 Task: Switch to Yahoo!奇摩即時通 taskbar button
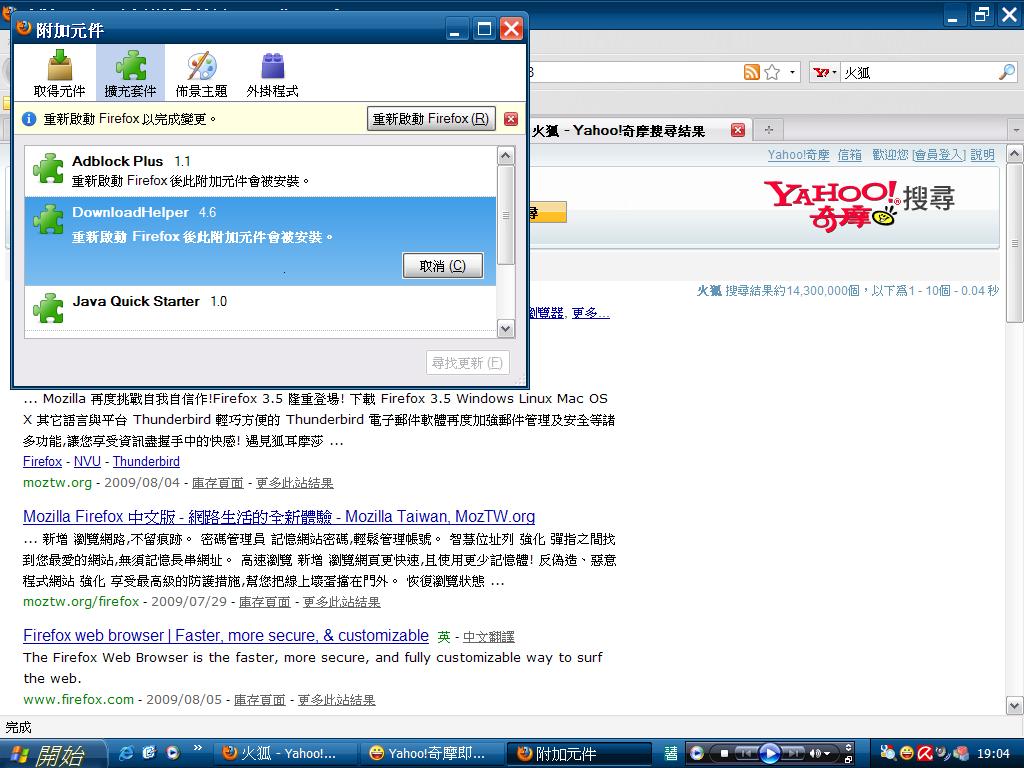[434, 754]
